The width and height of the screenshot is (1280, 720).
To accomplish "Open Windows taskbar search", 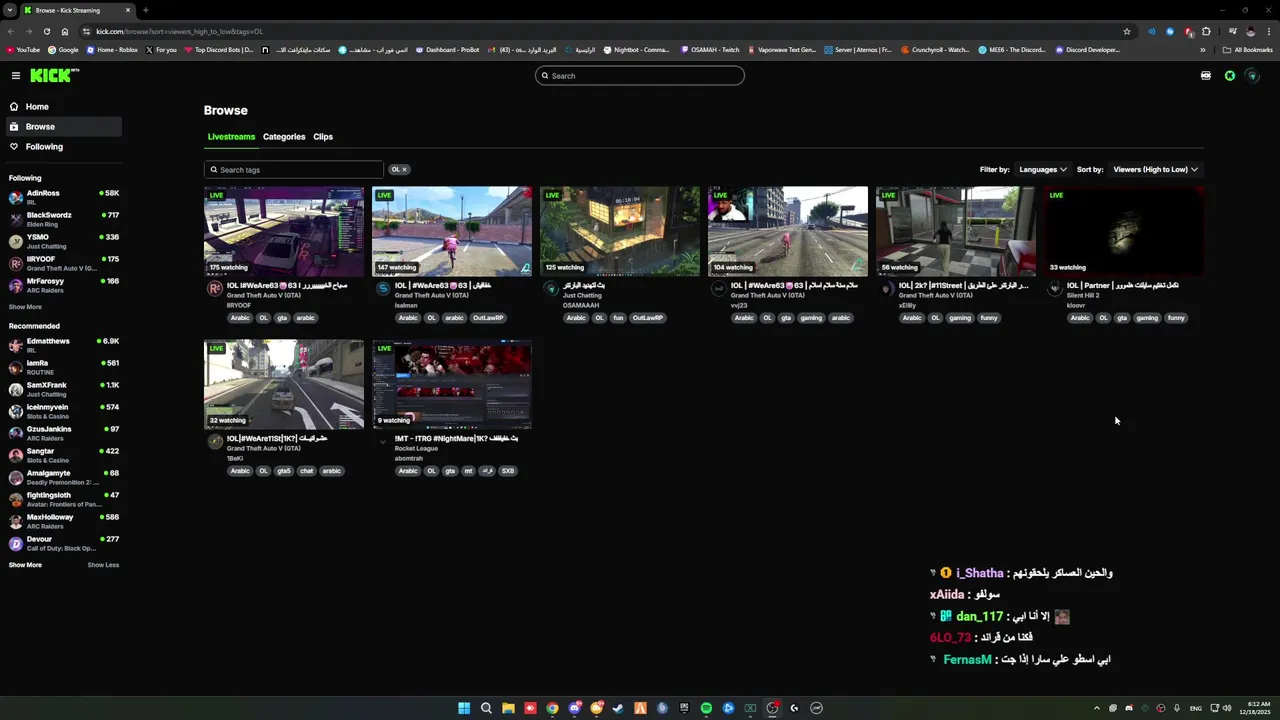I will pos(486,708).
